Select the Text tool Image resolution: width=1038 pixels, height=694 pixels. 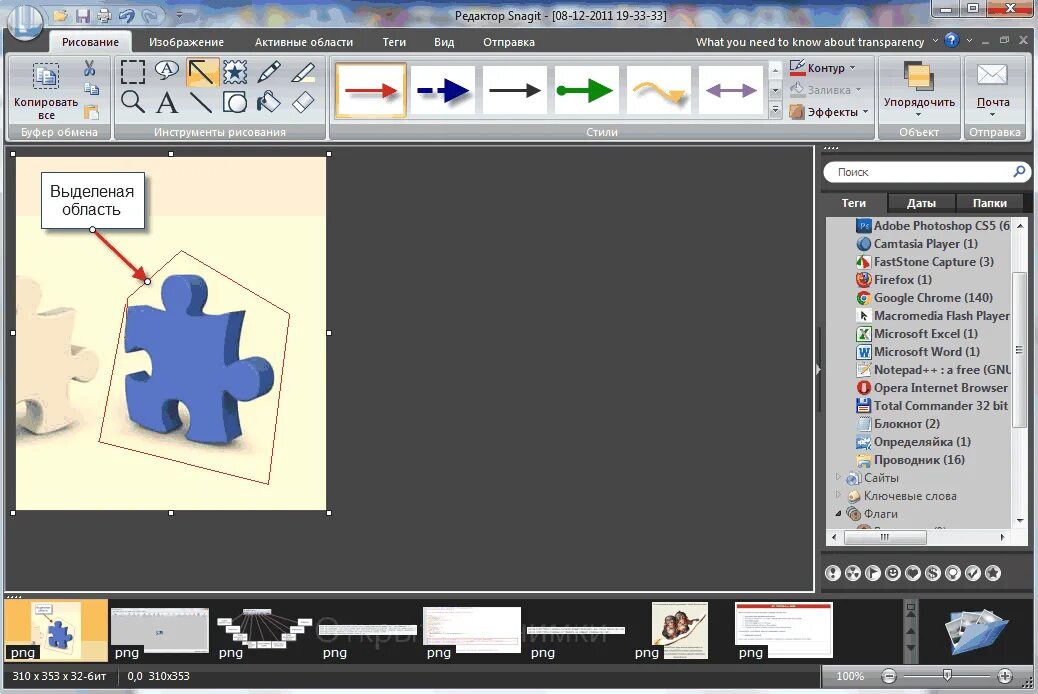[167, 102]
